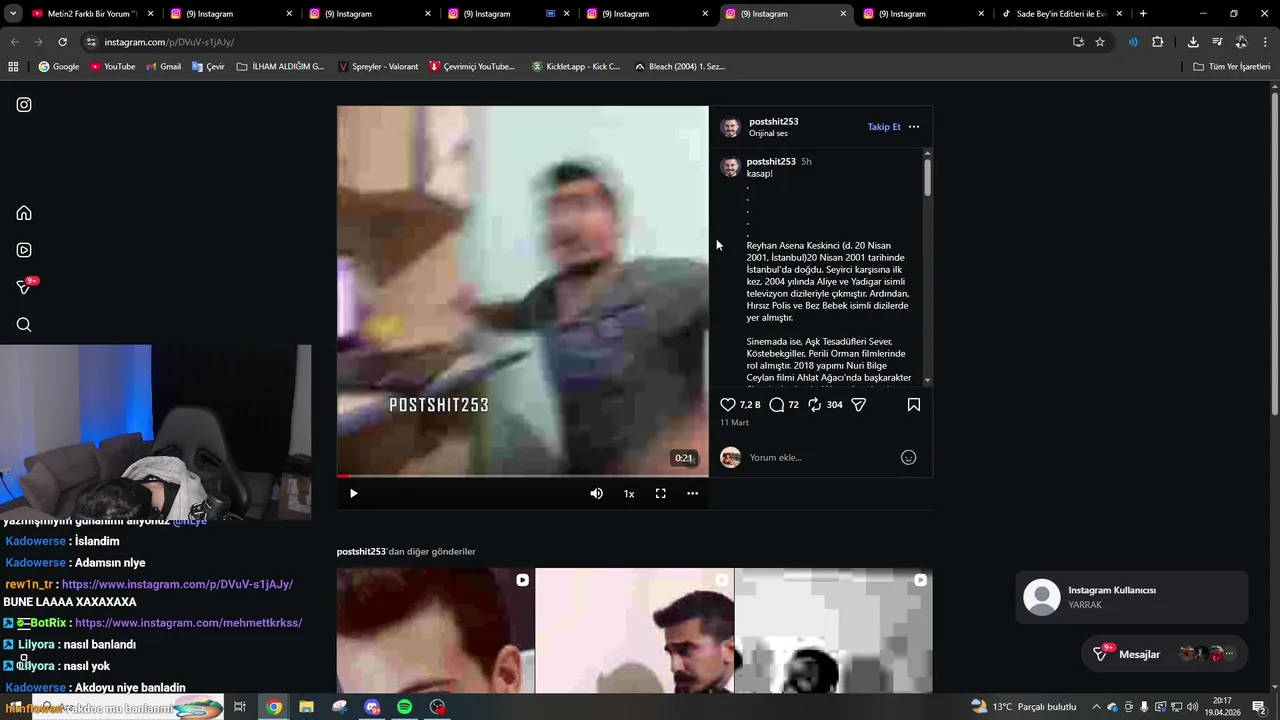1280x720 pixels.
Task: Open mehmettkrkss Instagram link in chat
Action: tap(188, 623)
